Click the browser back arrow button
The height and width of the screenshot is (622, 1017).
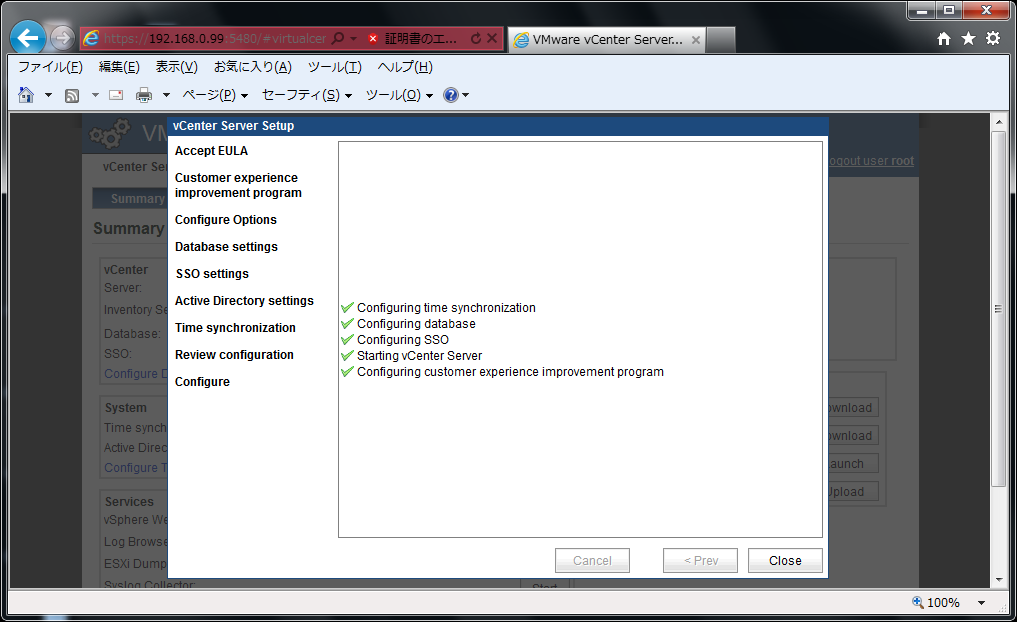[x=28, y=39]
